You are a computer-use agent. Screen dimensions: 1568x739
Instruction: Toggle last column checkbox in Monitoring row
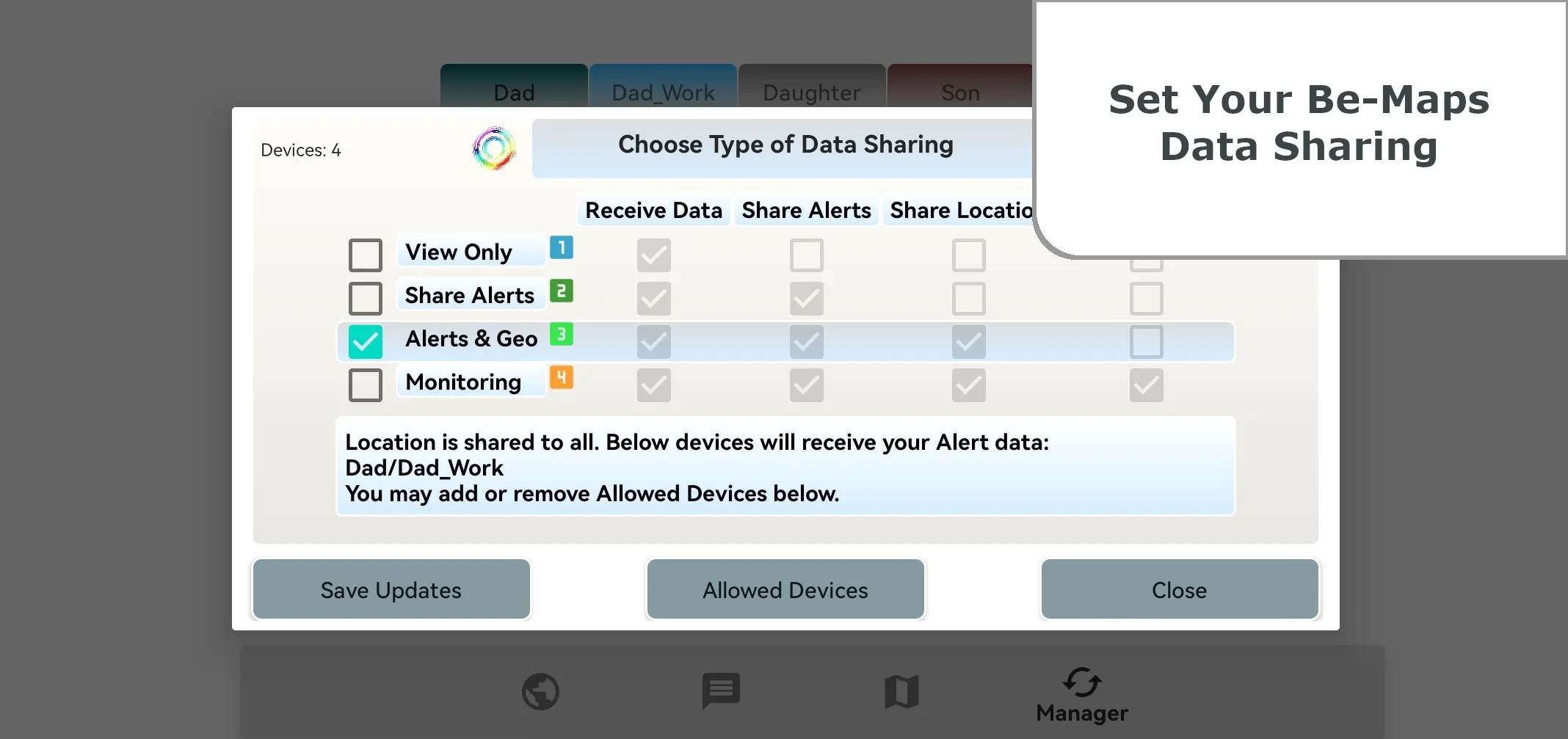pyautogui.click(x=1147, y=385)
